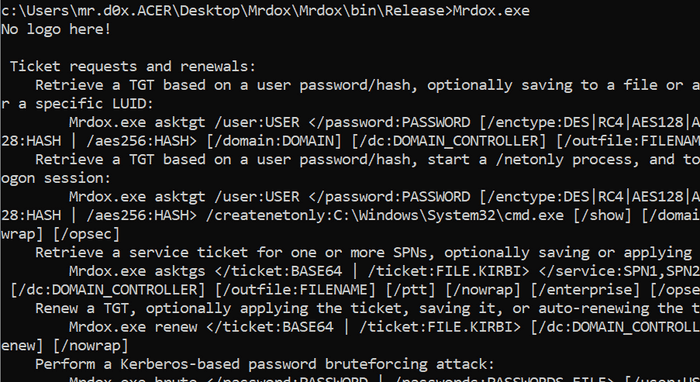Click the 'ogon session:' line
The height and width of the screenshot is (382, 700).
pos(56,179)
